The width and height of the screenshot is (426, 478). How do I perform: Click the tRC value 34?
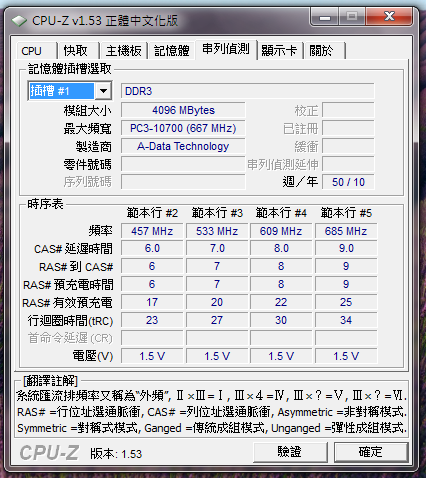(x=346, y=320)
